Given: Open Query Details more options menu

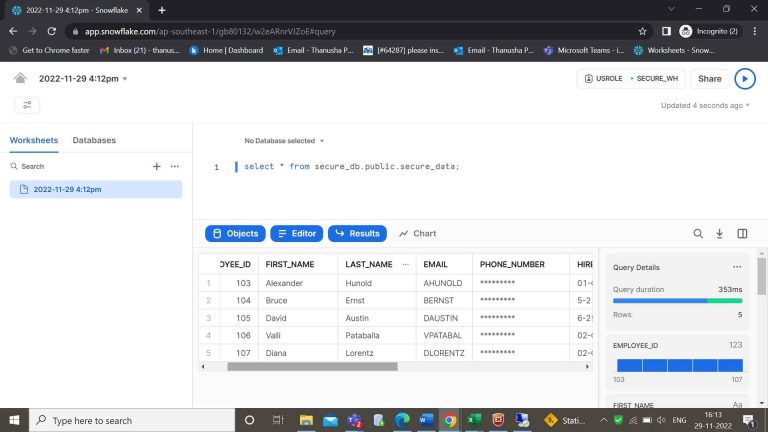Looking at the screenshot, I should [737, 267].
